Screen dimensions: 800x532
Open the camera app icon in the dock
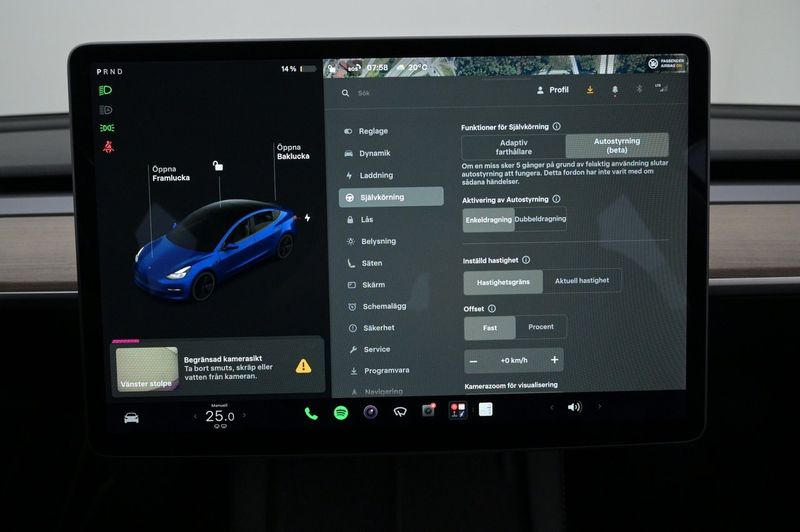tap(370, 412)
